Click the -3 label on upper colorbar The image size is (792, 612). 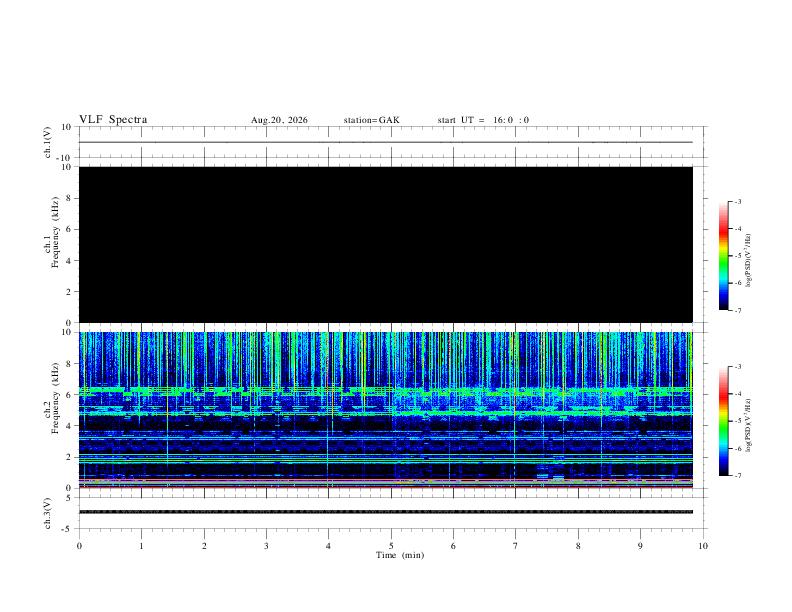pyautogui.click(x=737, y=201)
